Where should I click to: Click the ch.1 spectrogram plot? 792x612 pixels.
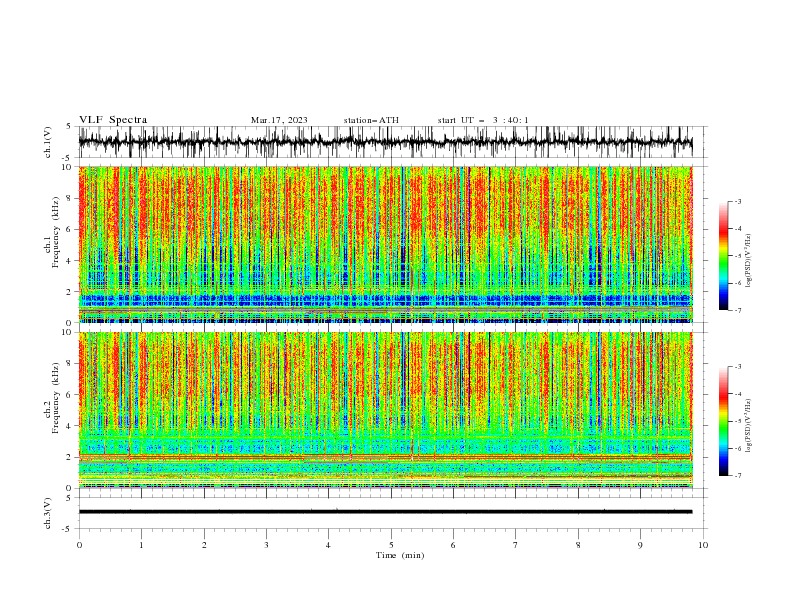click(385, 244)
